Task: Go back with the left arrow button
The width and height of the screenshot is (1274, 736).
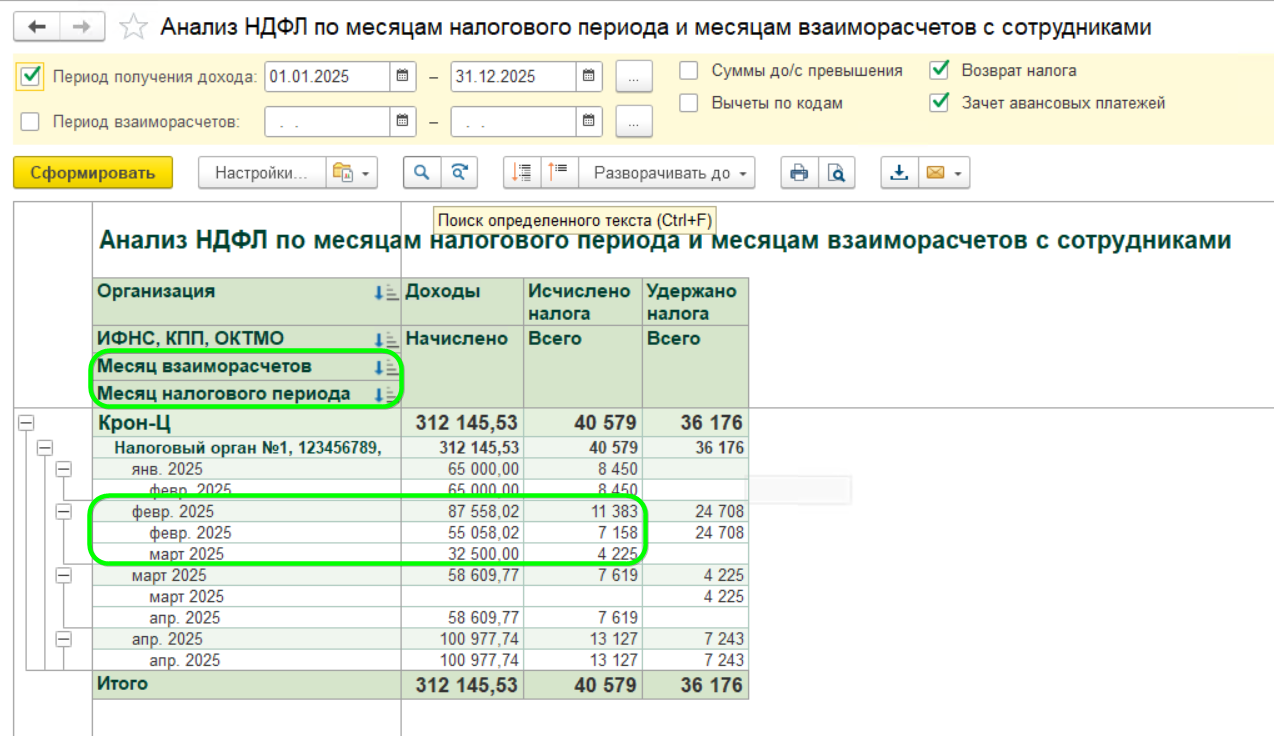Action: (38, 27)
